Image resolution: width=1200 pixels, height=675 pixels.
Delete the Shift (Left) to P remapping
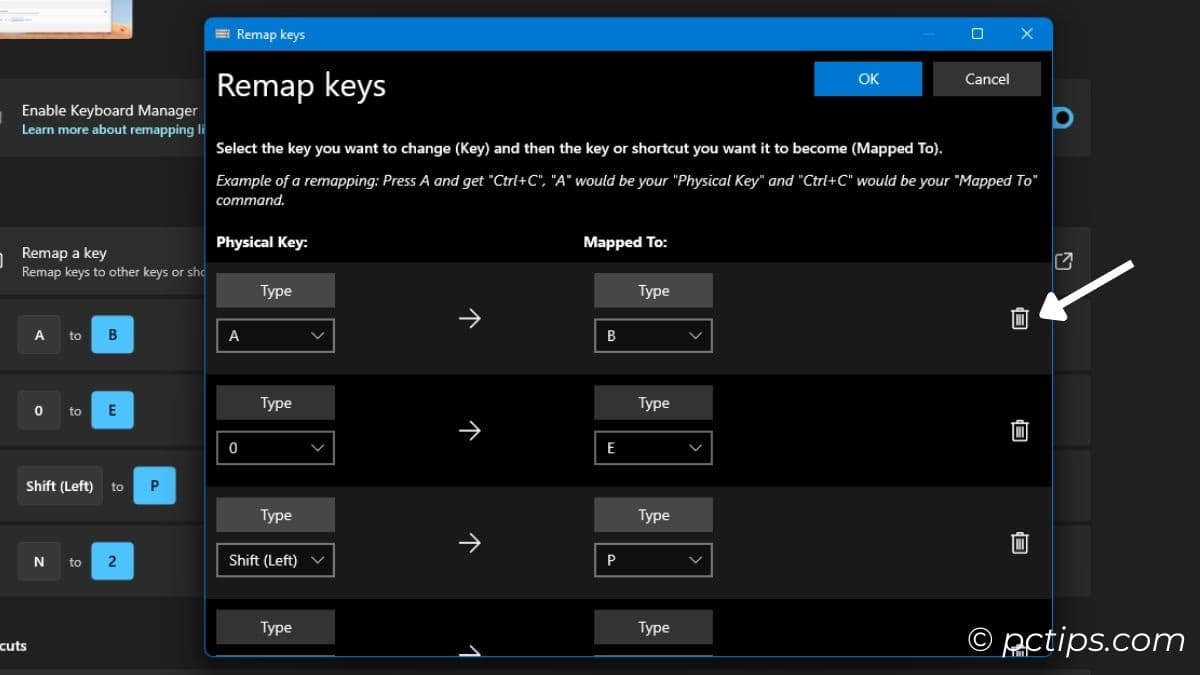coord(1019,543)
